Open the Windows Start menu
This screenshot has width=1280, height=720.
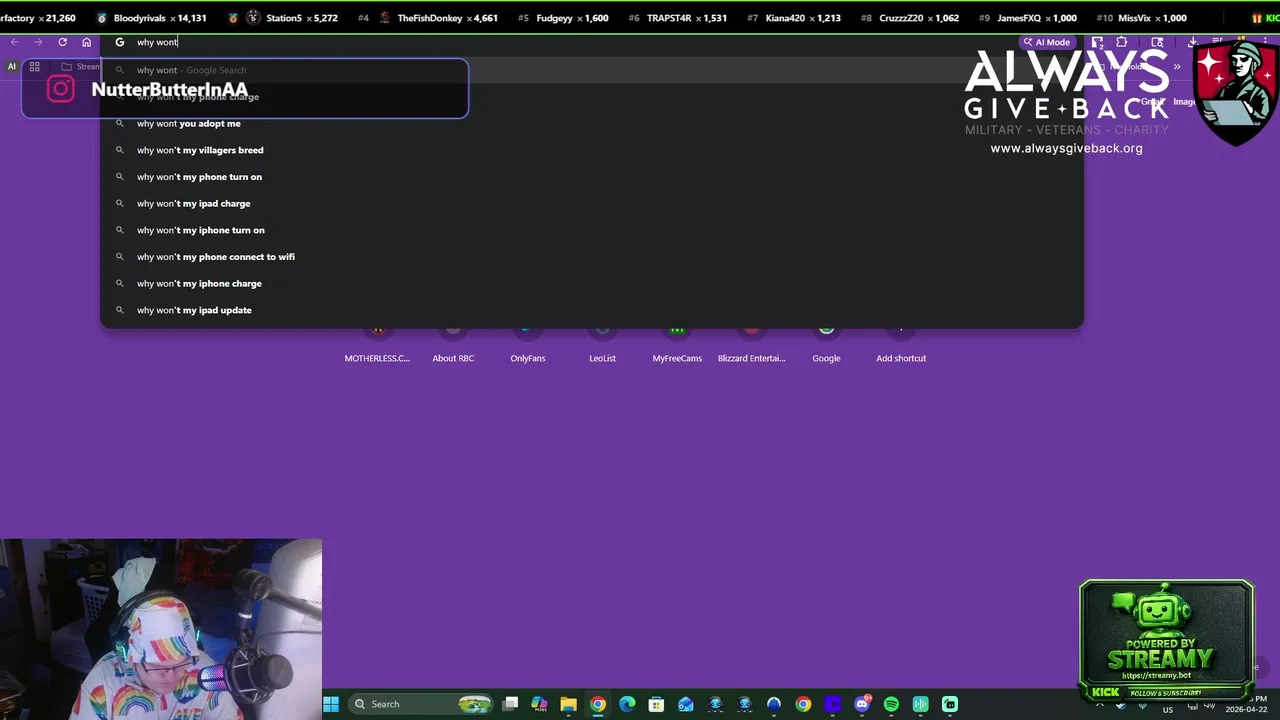331,704
